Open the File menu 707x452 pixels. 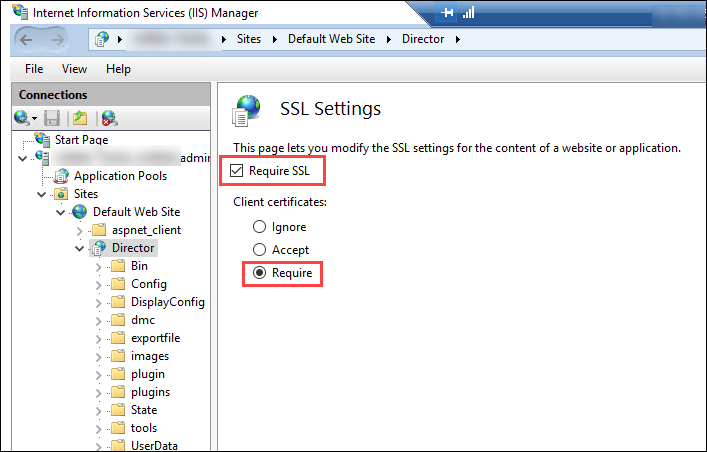[34, 69]
